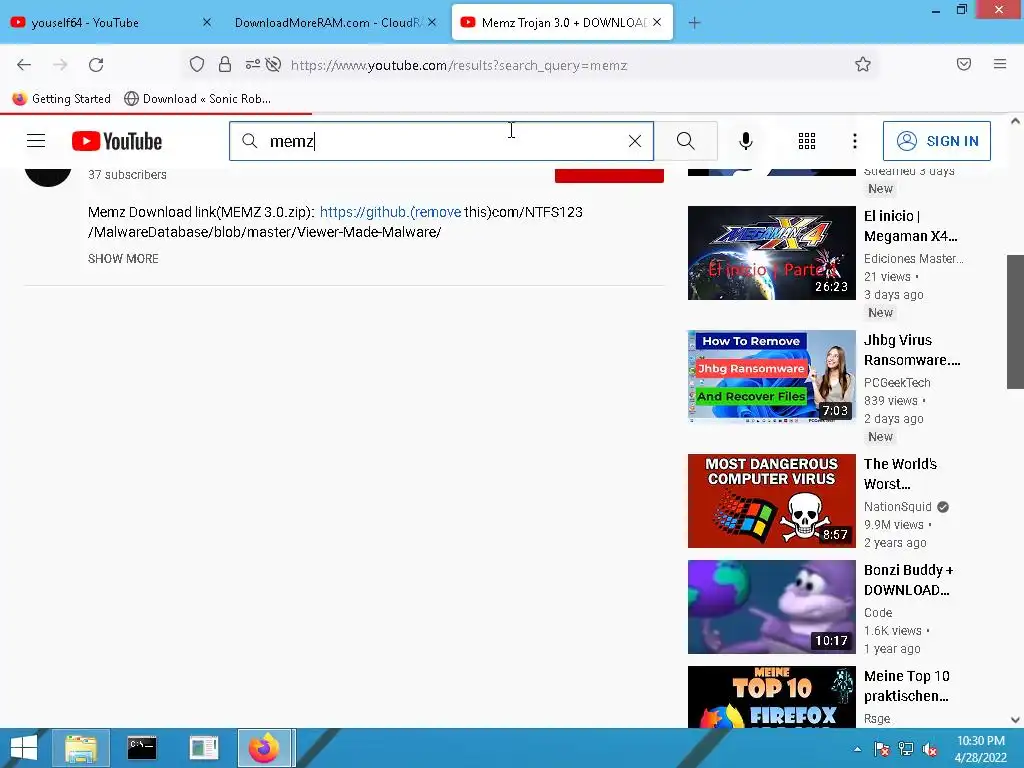The width and height of the screenshot is (1024, 768).
Task: Click the page vertical scrollbar thumb
Action: [1015, 322]
